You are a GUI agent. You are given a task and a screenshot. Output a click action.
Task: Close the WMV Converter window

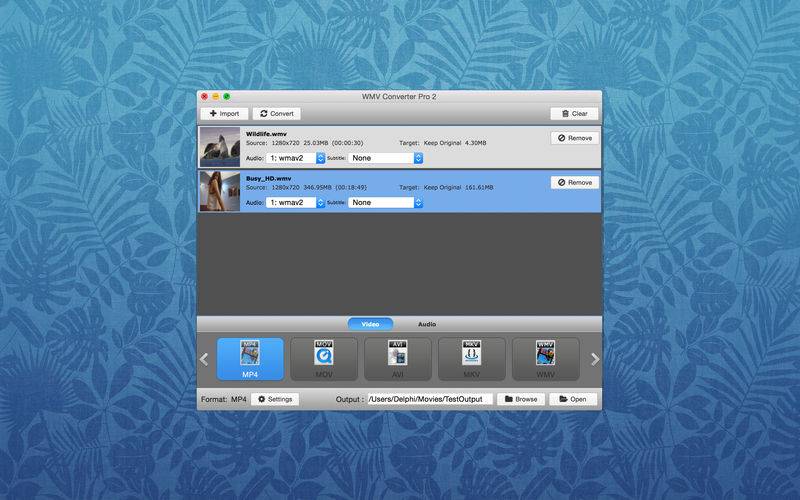[205, 96]
